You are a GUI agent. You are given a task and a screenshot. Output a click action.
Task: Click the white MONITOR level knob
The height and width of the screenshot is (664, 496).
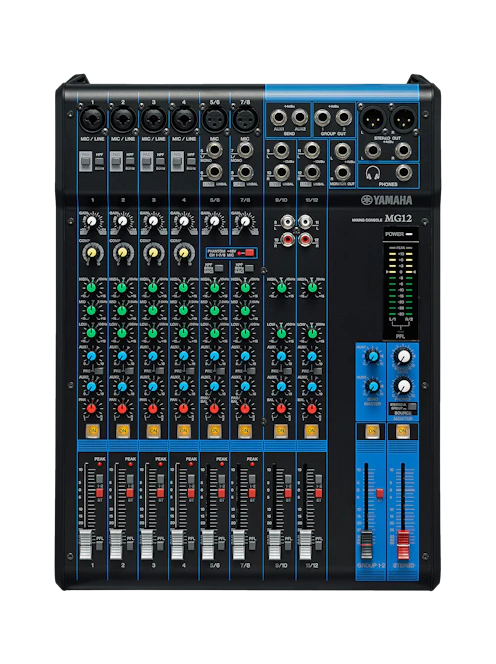[403, 356]
